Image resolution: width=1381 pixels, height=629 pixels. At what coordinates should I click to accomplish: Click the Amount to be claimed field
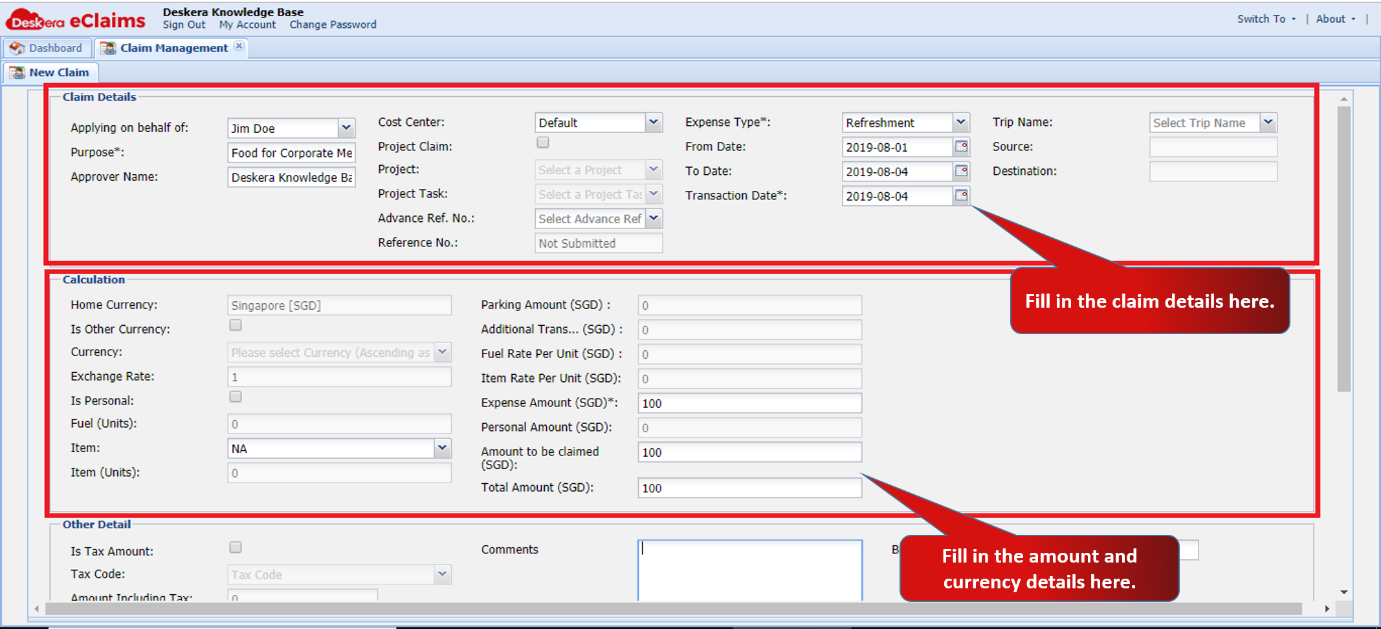[749, 452]
